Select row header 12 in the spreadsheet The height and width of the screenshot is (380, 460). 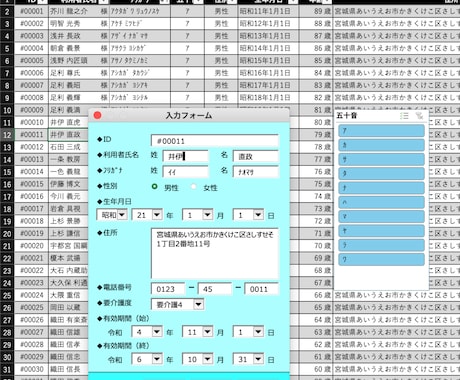pos(7,135)
